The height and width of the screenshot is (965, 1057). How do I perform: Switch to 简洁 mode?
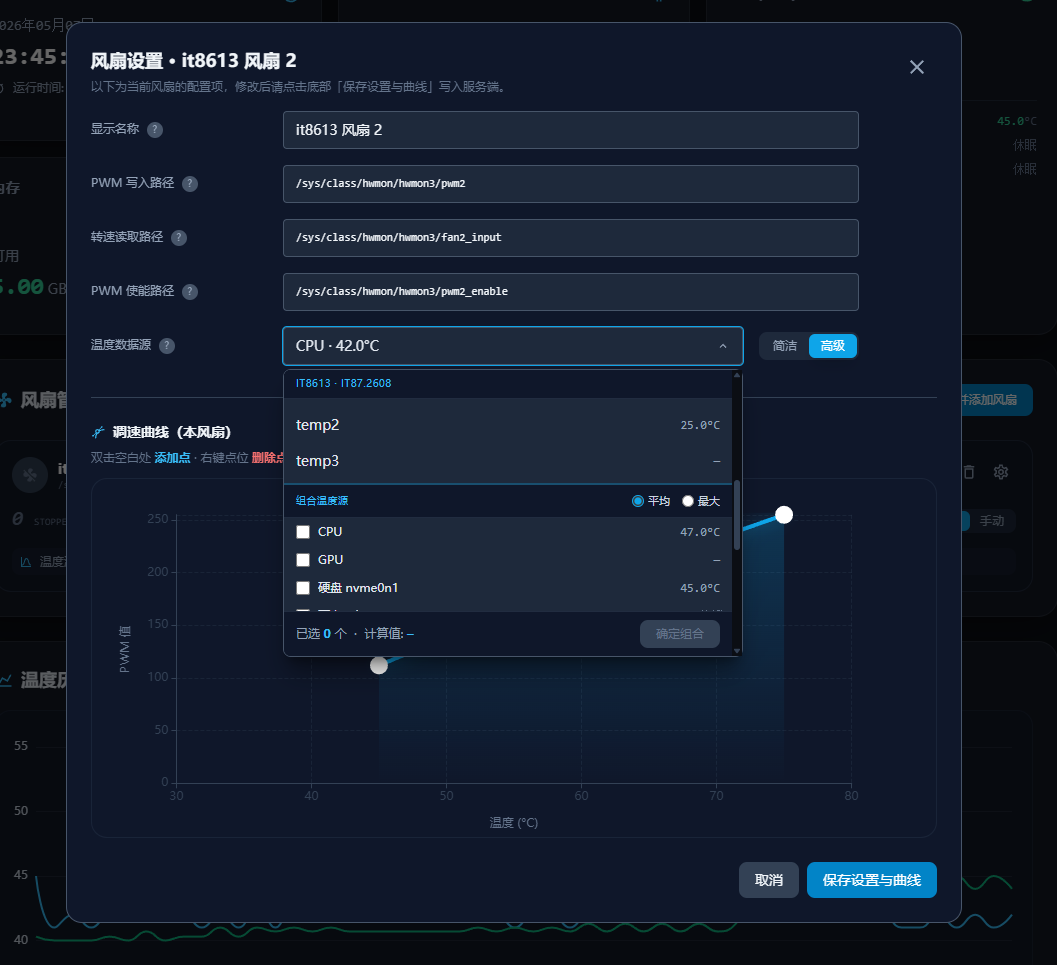tap(785, 346)
